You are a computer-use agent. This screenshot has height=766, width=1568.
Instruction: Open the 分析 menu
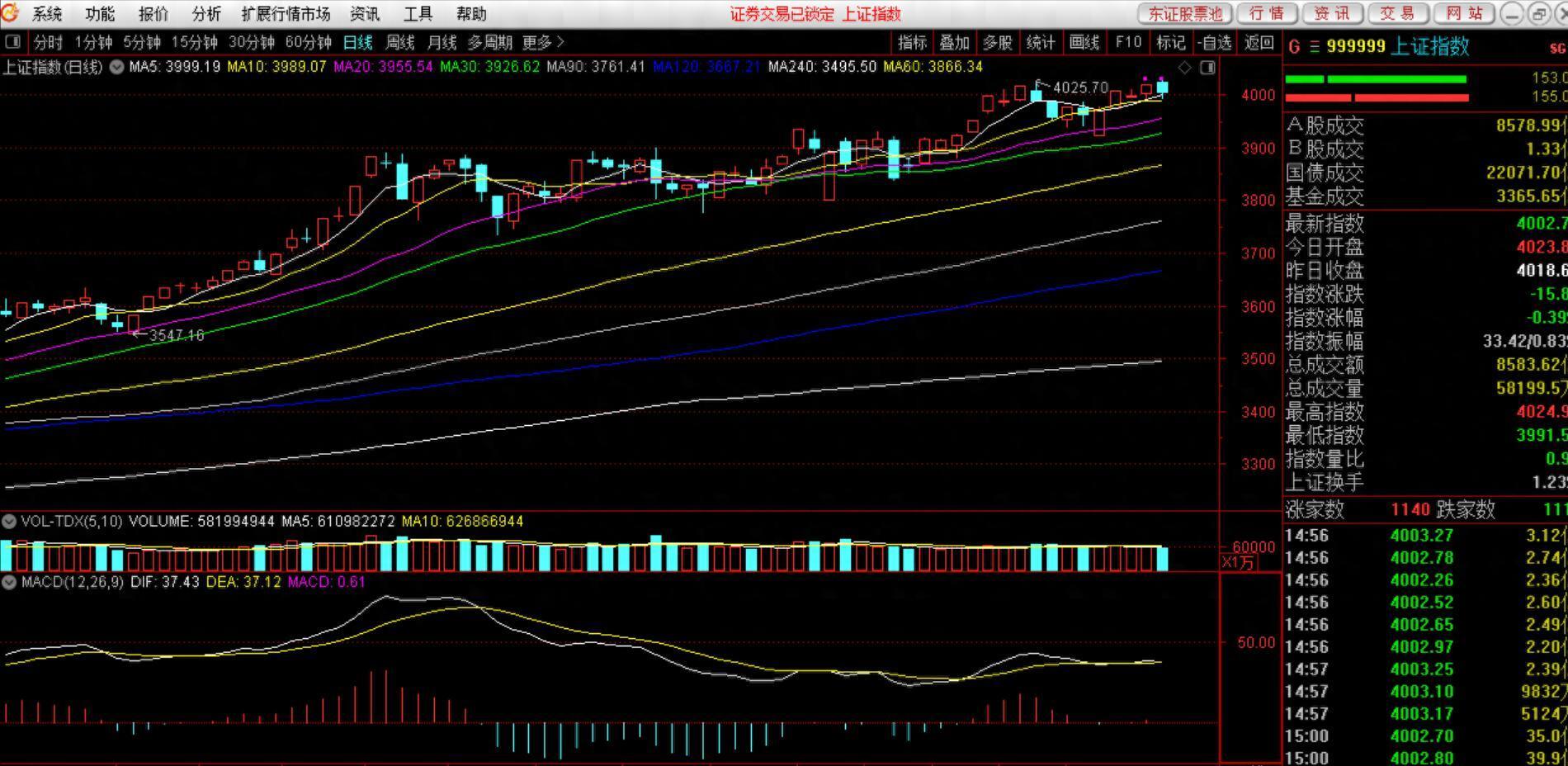coord(206,14)
